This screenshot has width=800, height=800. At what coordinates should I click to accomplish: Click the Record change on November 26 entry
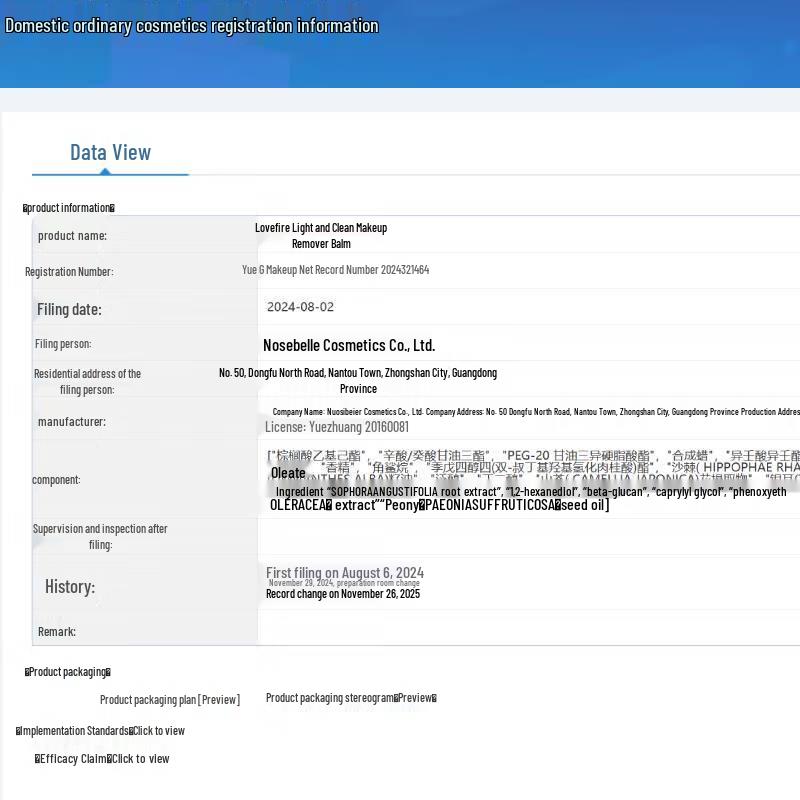click(343, 594)
